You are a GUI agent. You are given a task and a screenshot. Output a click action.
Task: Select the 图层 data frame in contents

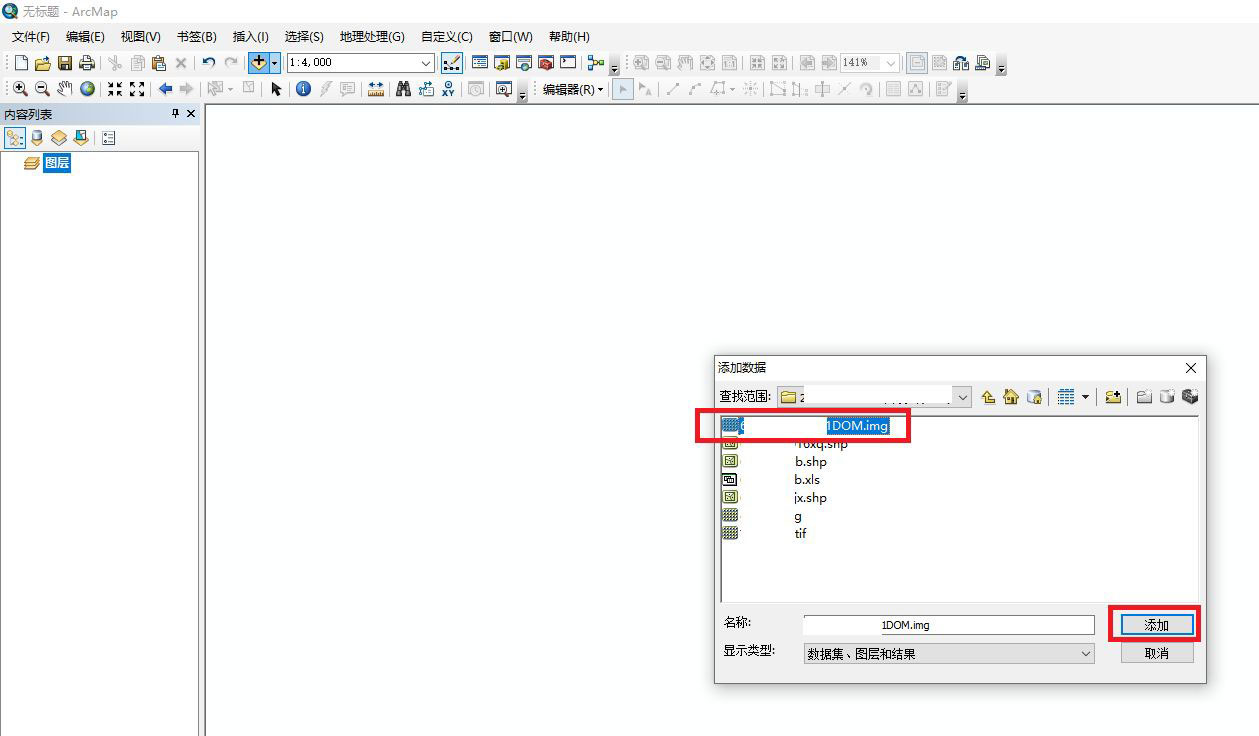click(x=57, y=163)
